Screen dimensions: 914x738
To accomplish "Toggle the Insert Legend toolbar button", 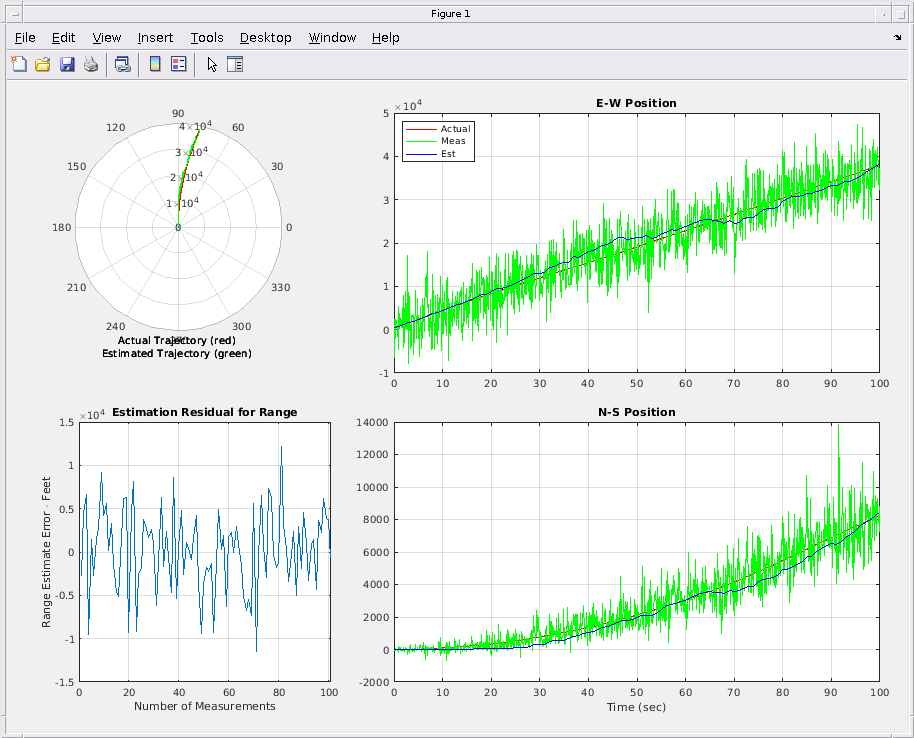I will click(179, 65).
